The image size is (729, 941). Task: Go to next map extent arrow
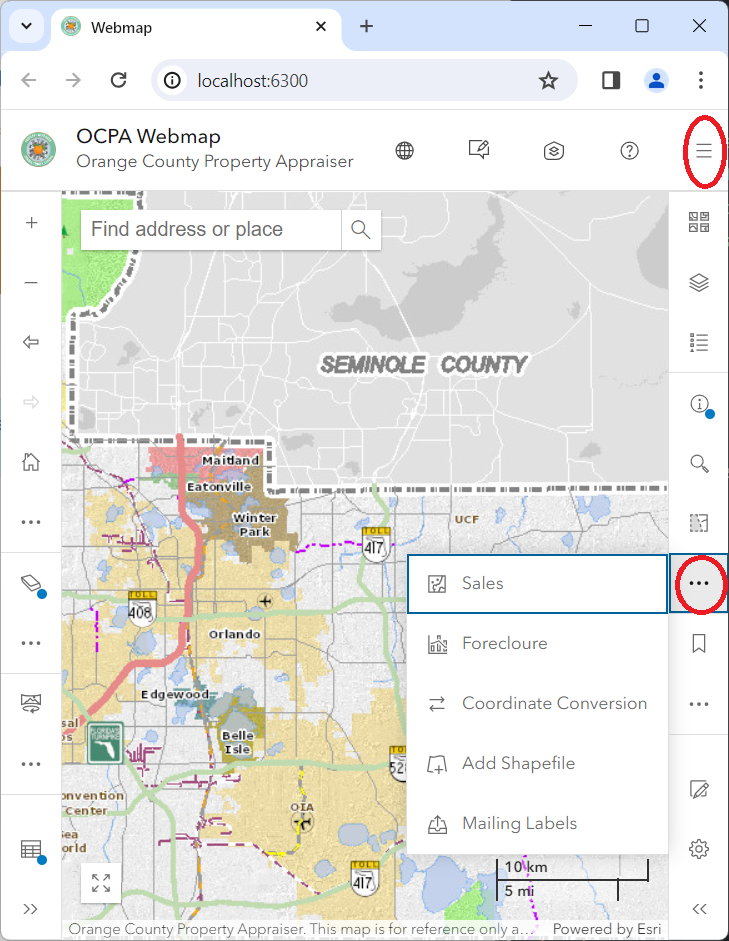31,402
